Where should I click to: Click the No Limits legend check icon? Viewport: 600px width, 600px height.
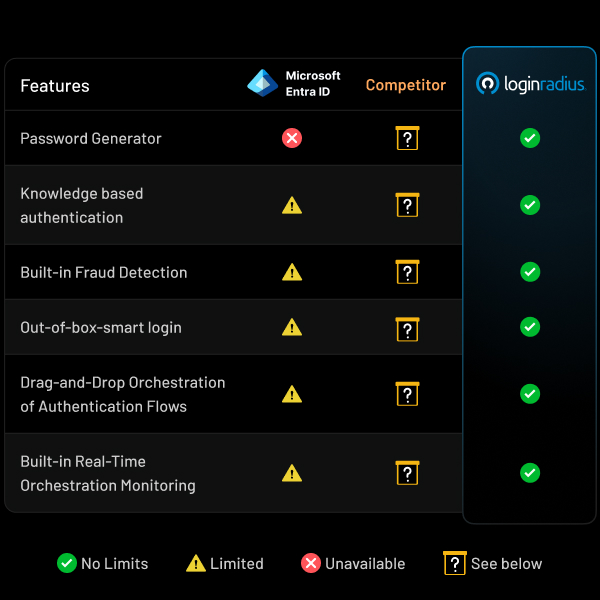[67, 564]
